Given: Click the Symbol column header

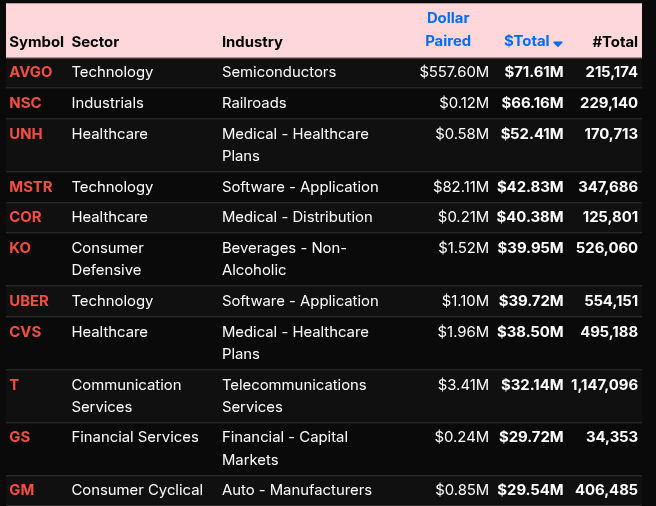Looking at the screenshot, I should 36,42.
